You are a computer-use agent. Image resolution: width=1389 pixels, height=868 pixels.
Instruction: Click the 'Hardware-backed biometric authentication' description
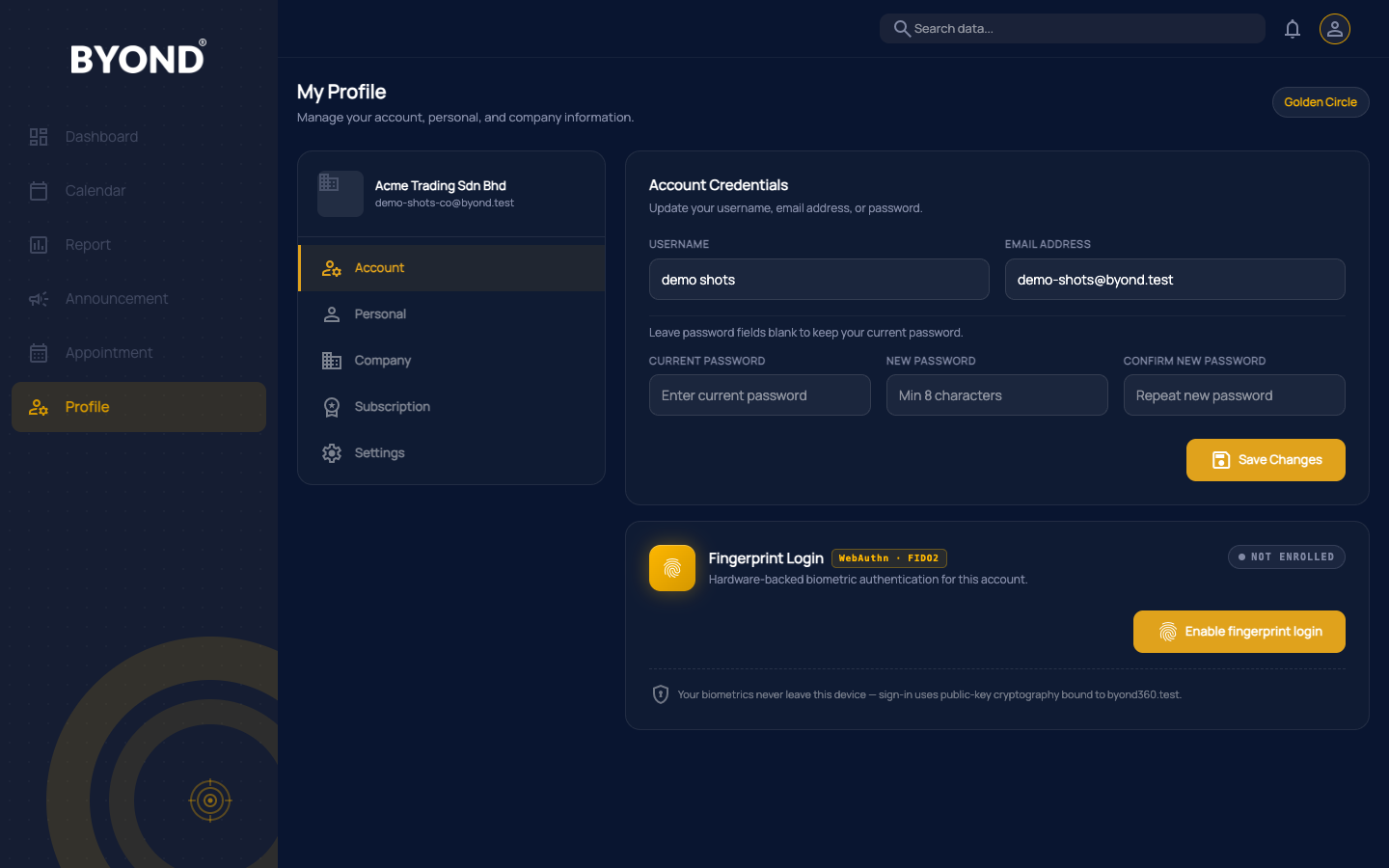(868, 580)
